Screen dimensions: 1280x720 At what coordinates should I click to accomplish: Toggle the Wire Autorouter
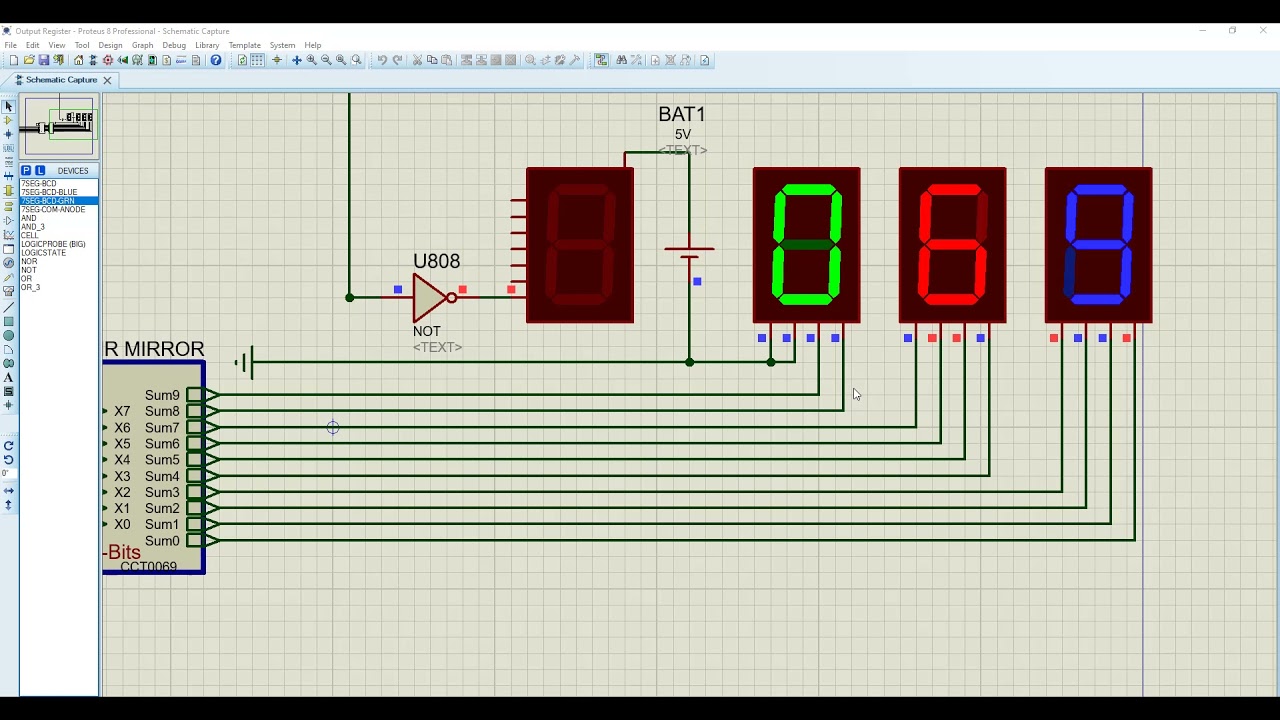point(601,60)
